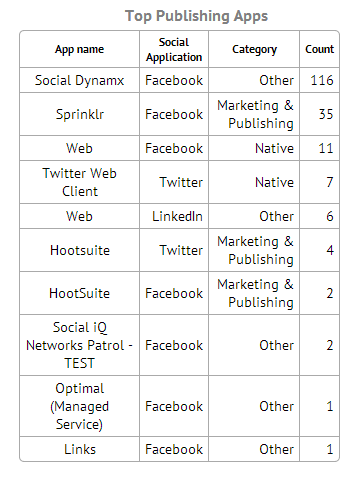Screen dimensions: 360x479
Task: Click the HootSuite Facebook row name
Action: coord(79,293)
